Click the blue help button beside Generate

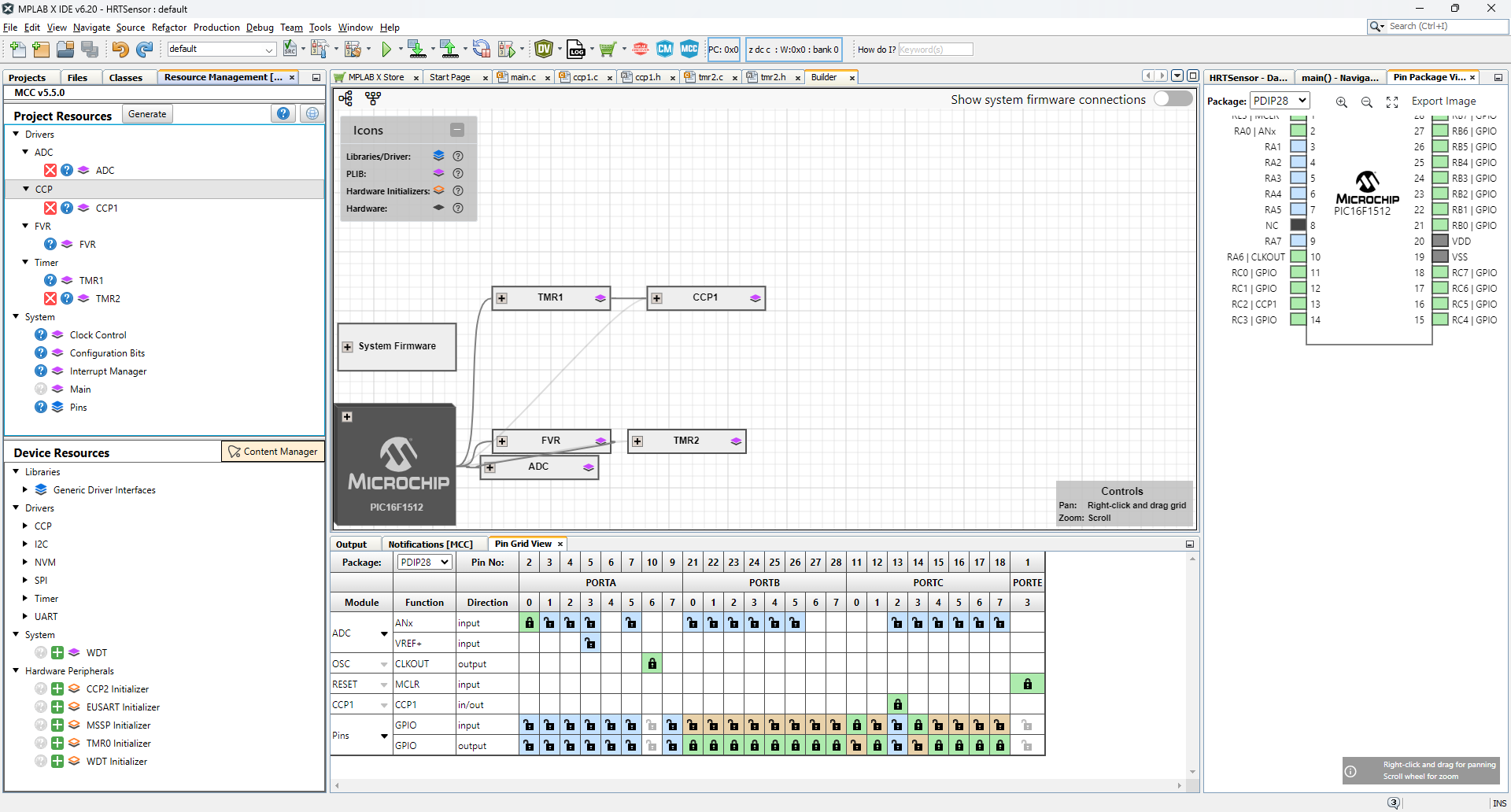283,113
